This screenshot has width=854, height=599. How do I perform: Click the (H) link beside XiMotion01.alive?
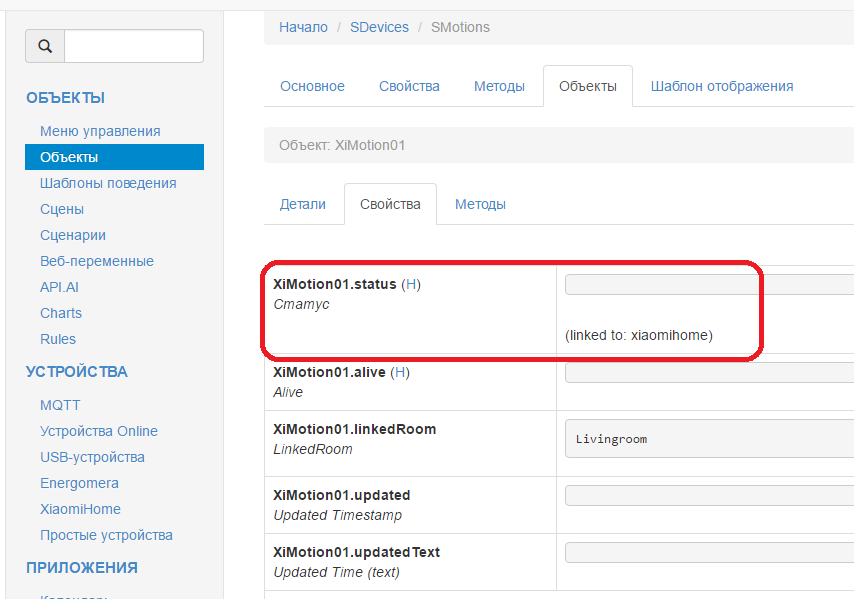point(400,372)
